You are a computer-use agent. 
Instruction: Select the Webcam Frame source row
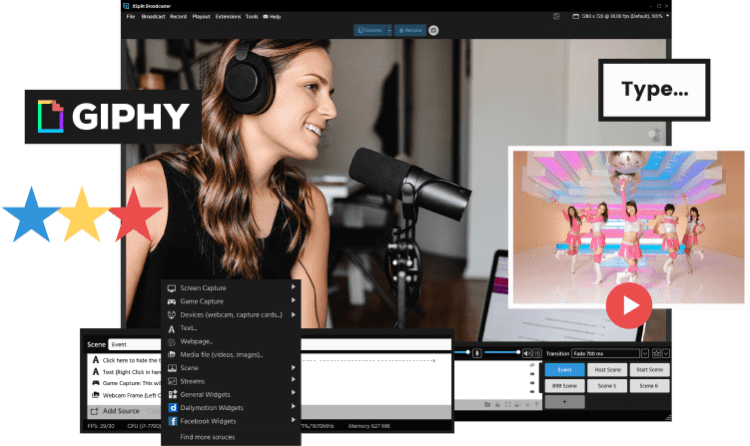coord(126,395)
